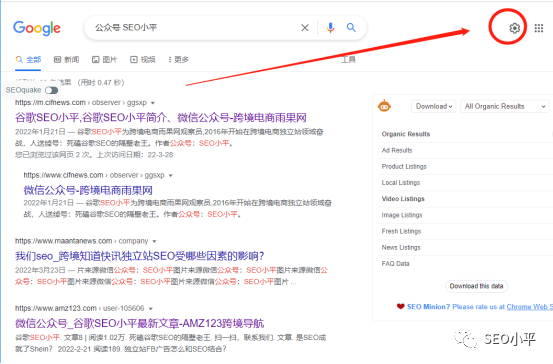Click Download this data button
Screen dimensions: 553x364
(476, 286)
